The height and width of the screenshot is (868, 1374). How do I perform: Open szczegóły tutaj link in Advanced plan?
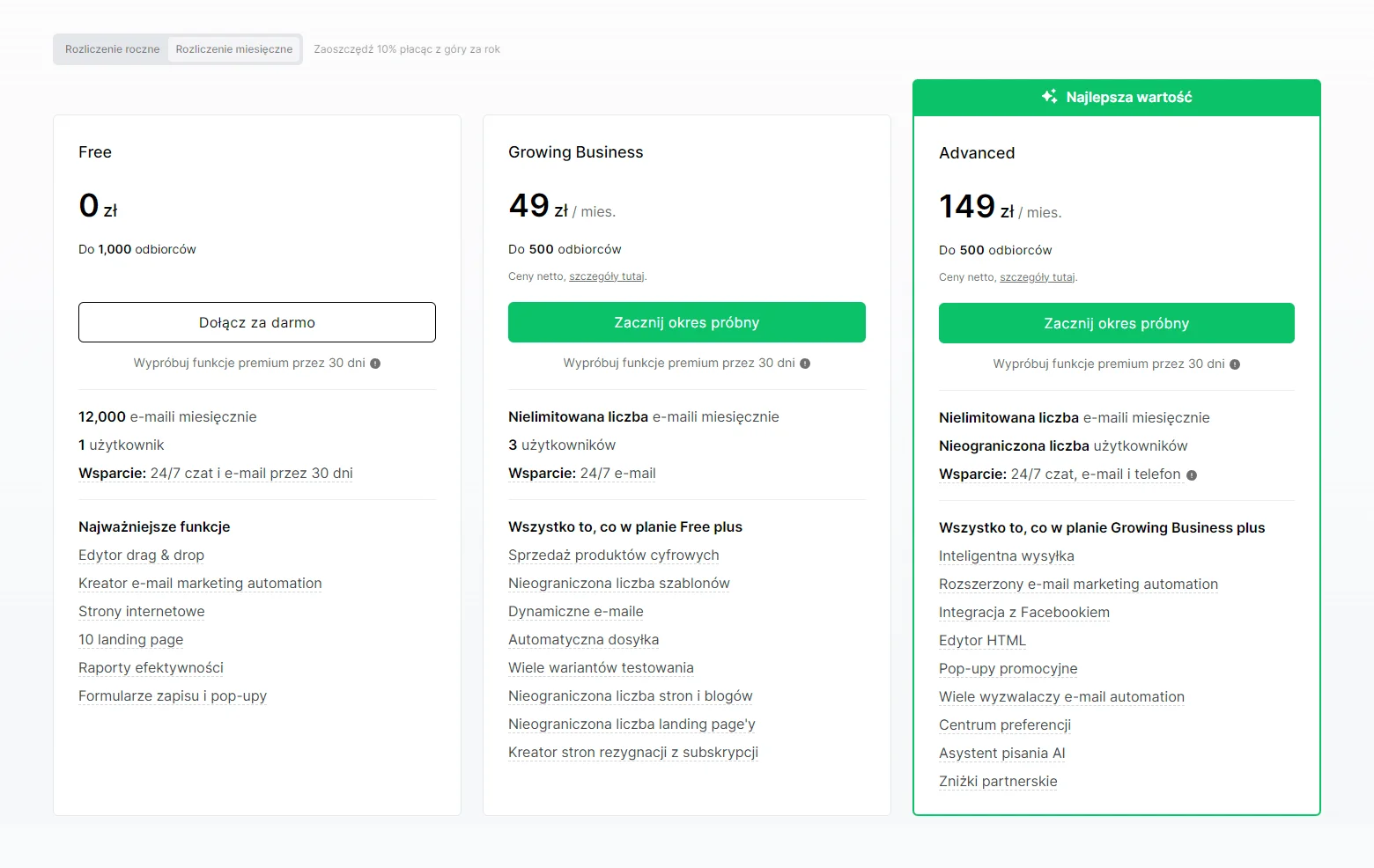[x=1037, y=277]
